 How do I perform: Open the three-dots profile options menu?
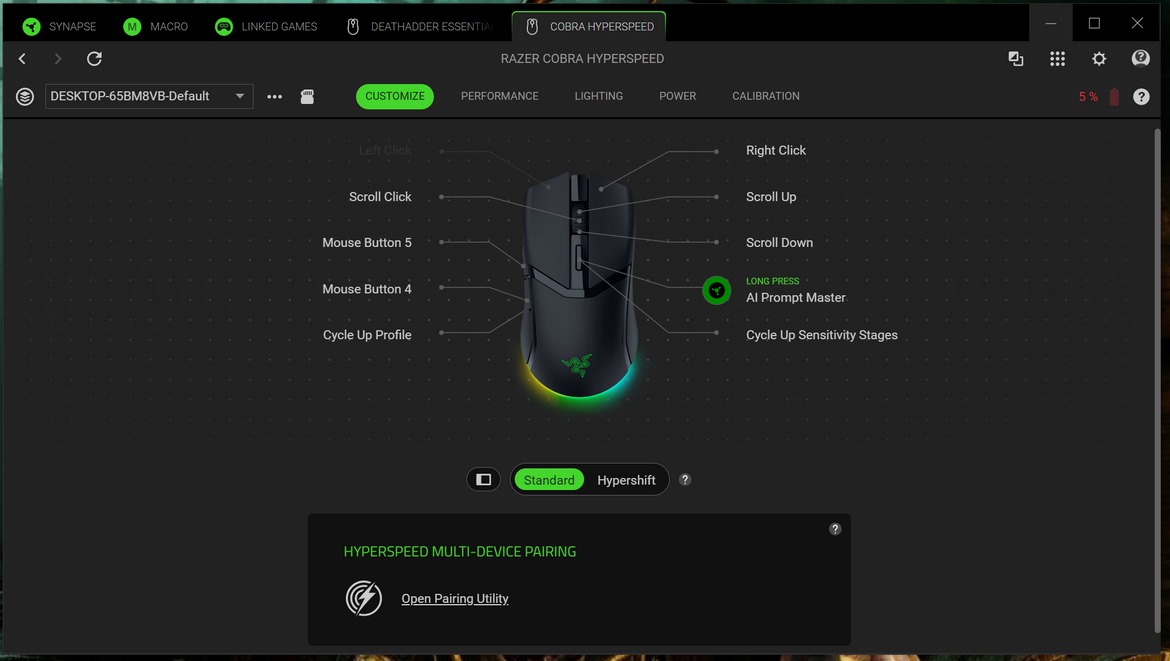click(274, 97)
